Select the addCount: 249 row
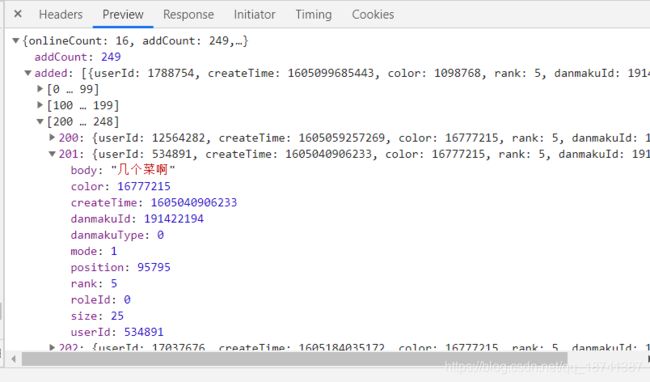The height and width of the screenshot is (382, 650). 78,57
